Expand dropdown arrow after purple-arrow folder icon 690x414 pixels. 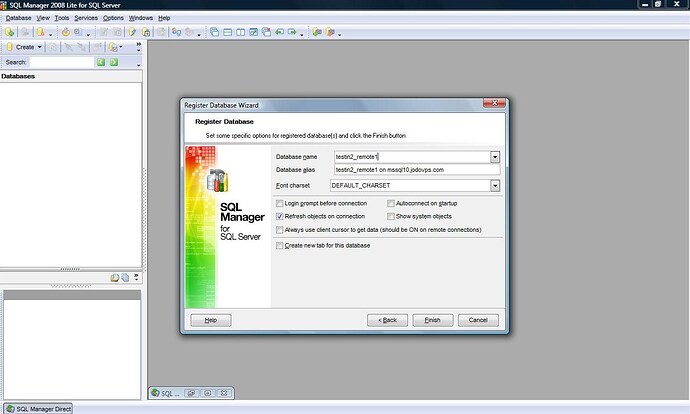coord(339,34)
